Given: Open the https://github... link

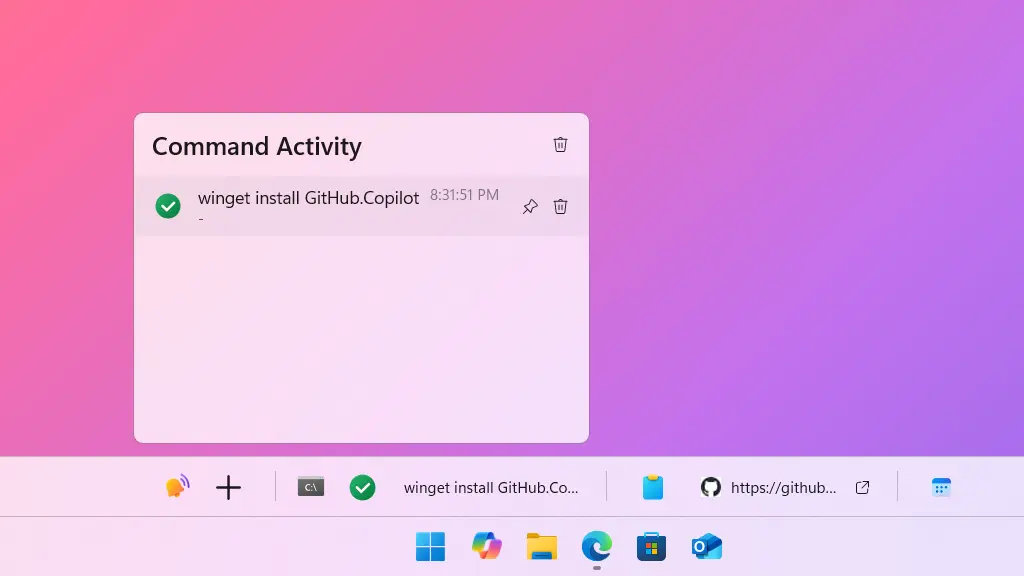Looking at the screenshot, I should (x=784, y=488).
